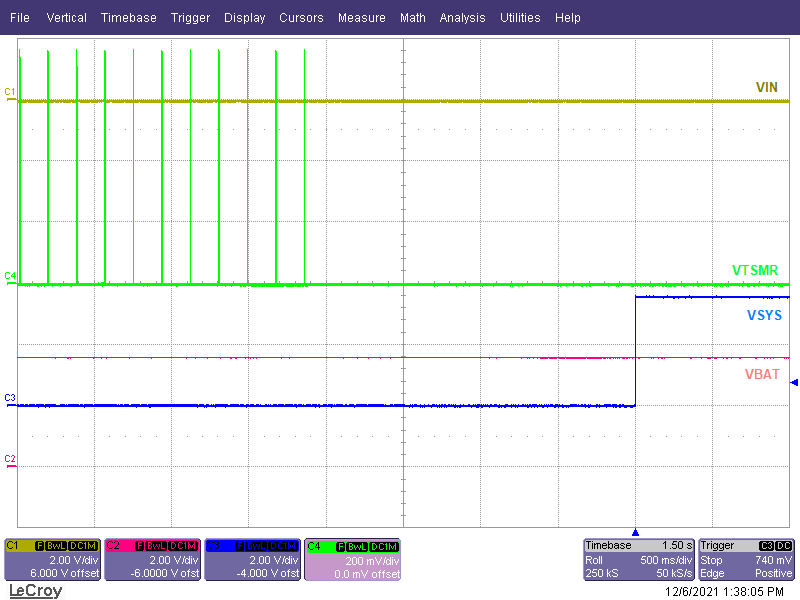Open the Math dropdown menu

413,17
